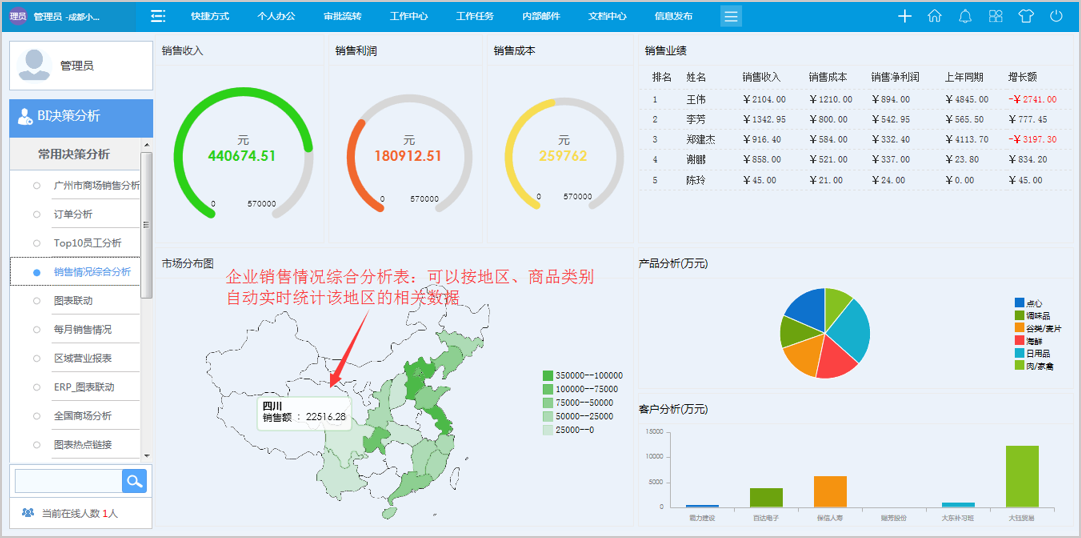
Task: Click the red slice of pie chart
Action: click(837, 360)
